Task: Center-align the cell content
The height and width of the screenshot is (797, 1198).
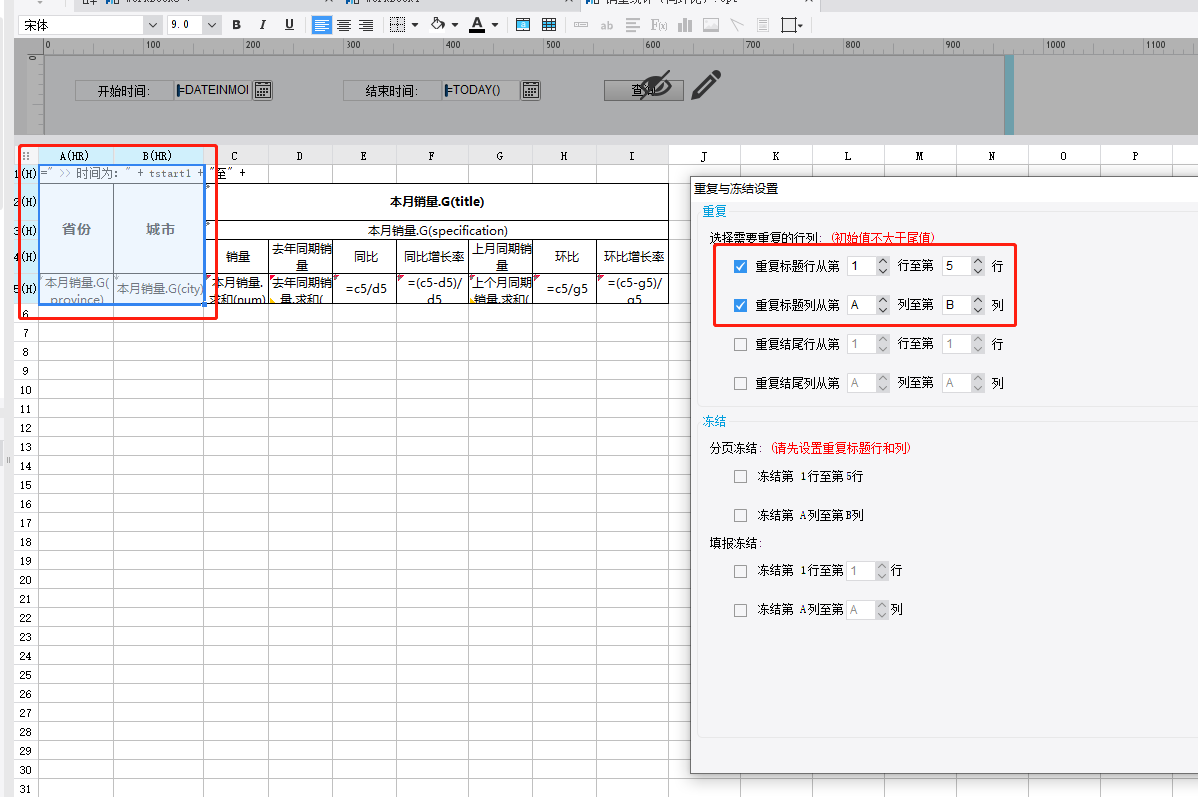Action: (x=344, y=25)
